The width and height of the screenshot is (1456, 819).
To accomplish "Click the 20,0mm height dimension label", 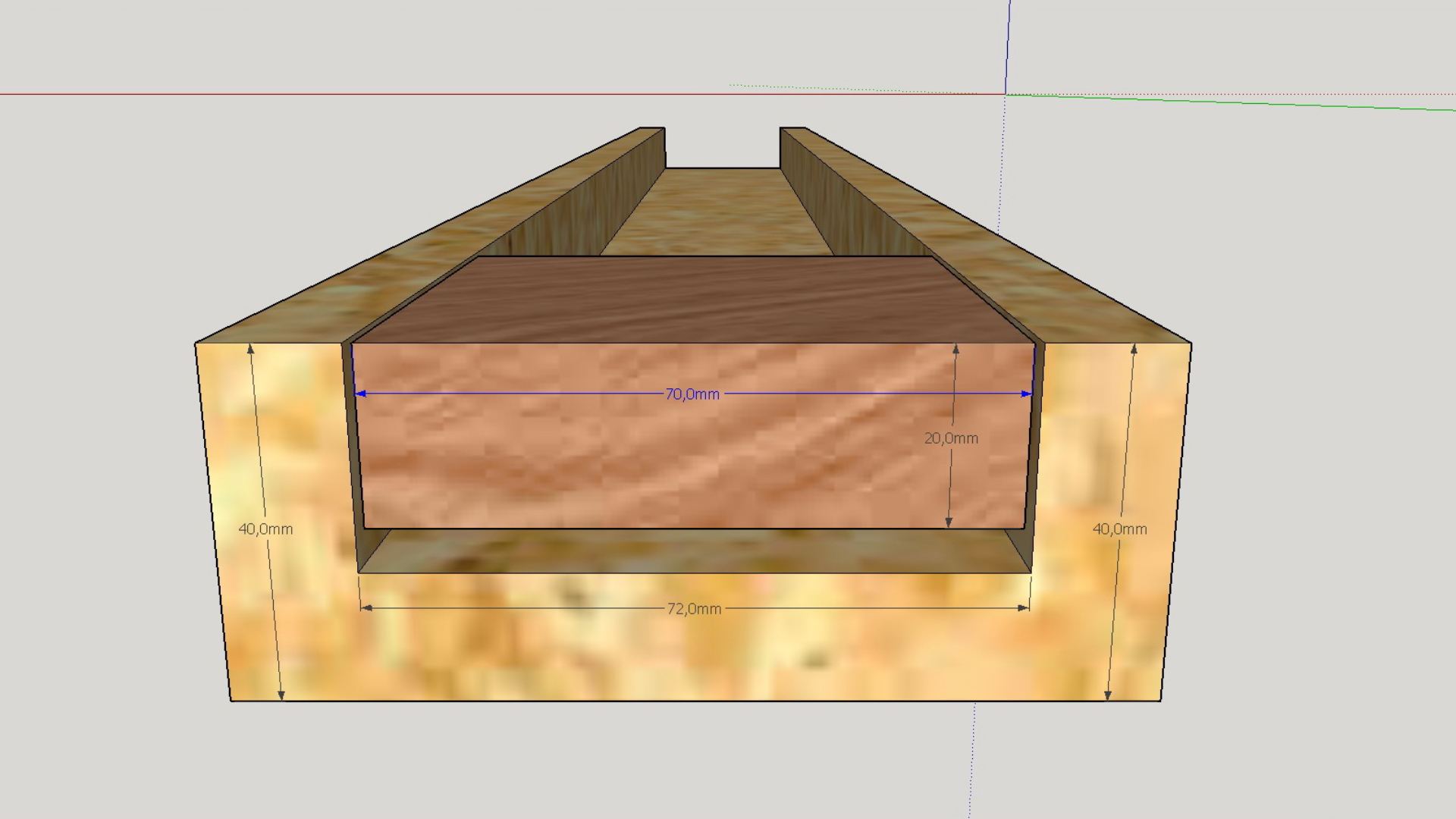I will point(951,438).
